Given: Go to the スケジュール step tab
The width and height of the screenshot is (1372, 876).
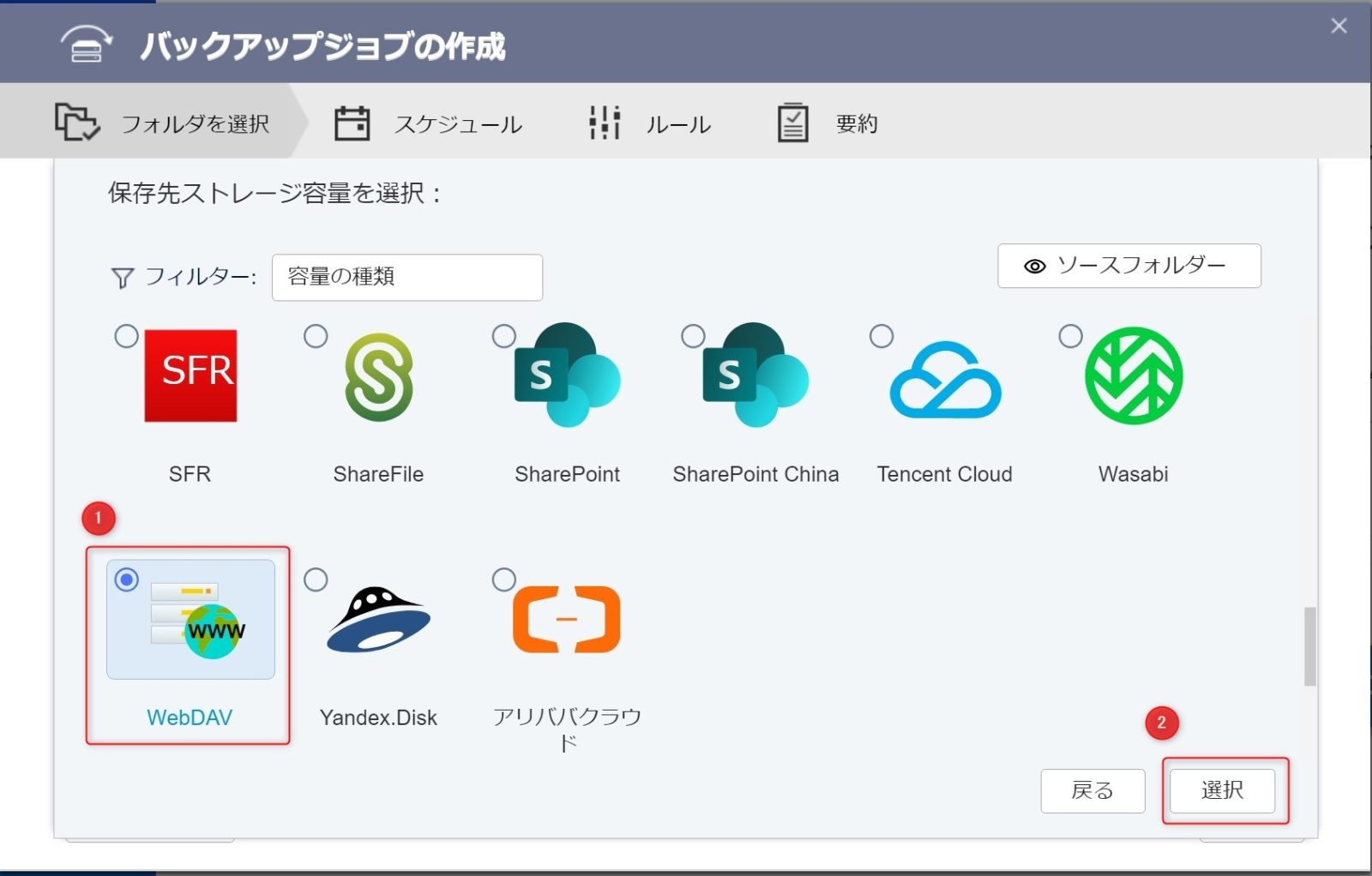Looking at the screenshot, I should pos(429,123).
